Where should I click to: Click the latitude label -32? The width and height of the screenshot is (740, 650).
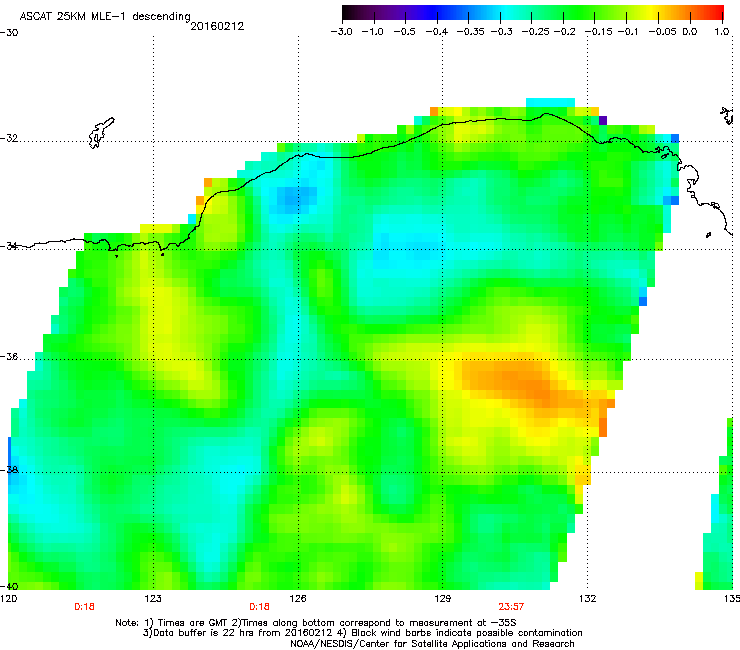[9, 138]
